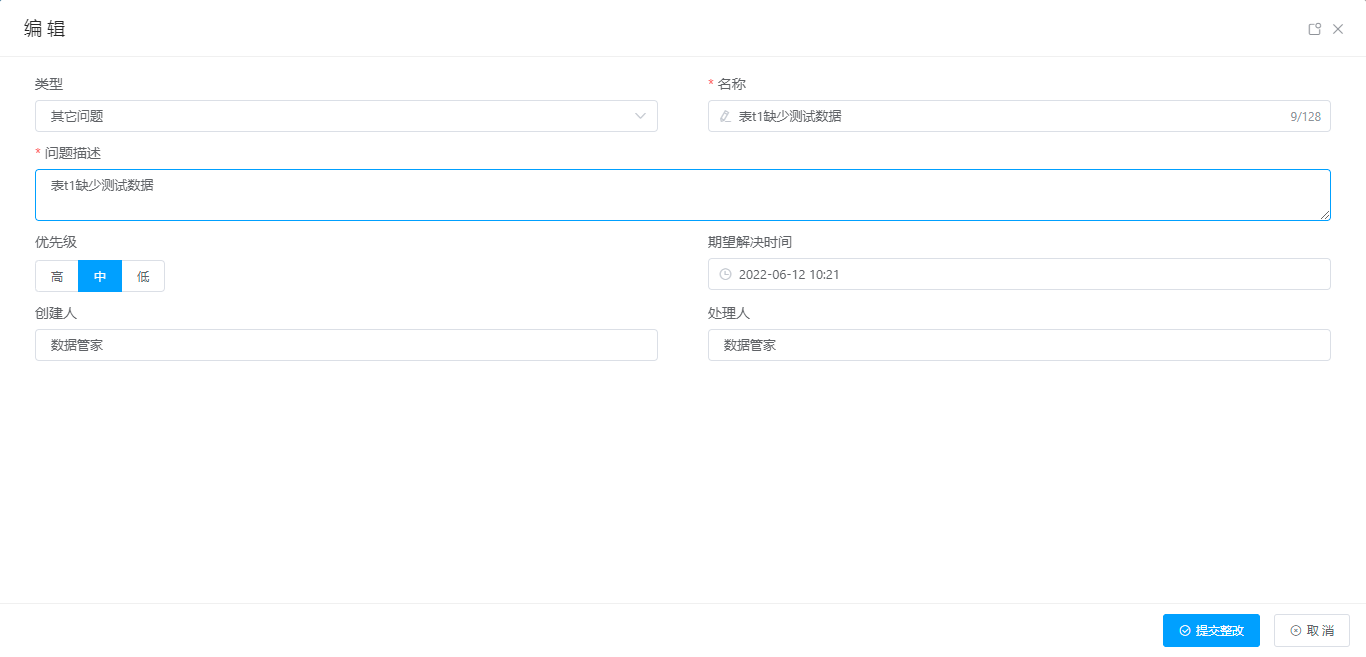The image size is (1366, 657).
Task: Open the 期望解决时间 date picker
Action: [x=1020, y=274]
